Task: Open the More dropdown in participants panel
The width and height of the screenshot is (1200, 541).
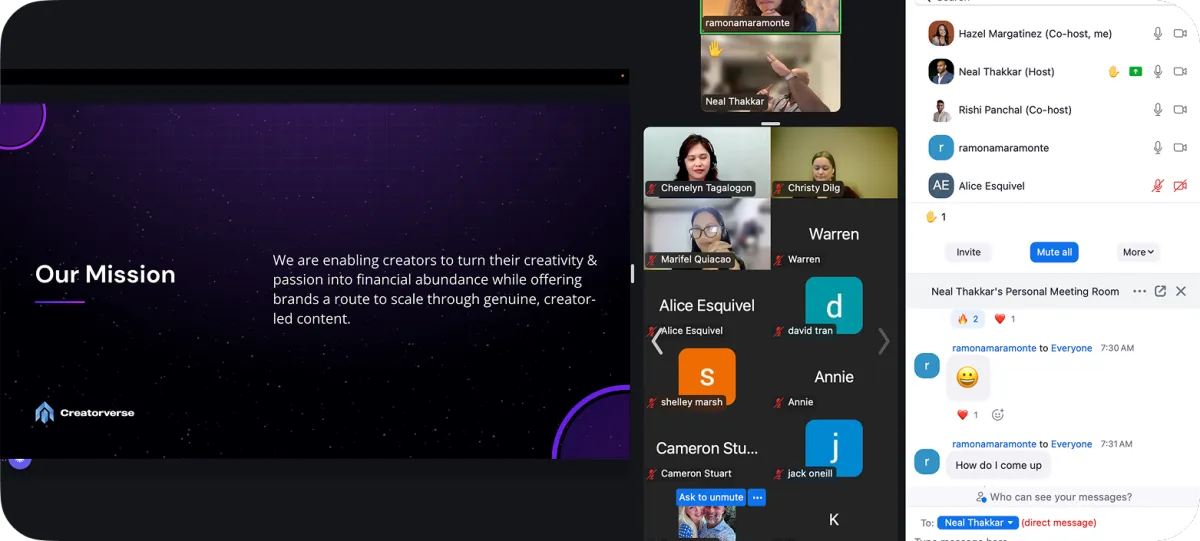Action: click(x=1139, y=252)
